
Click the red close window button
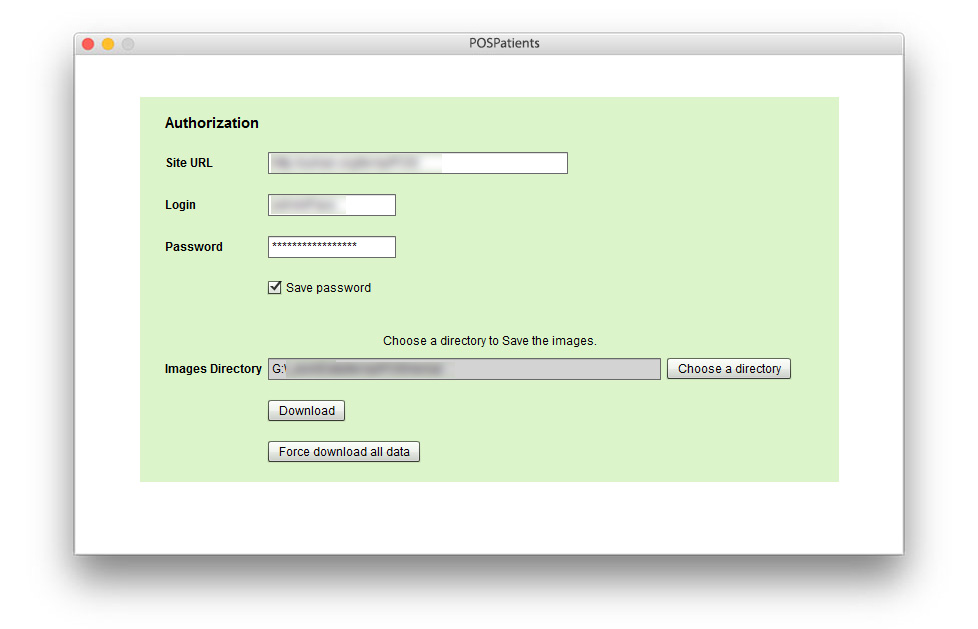point(88,44)
